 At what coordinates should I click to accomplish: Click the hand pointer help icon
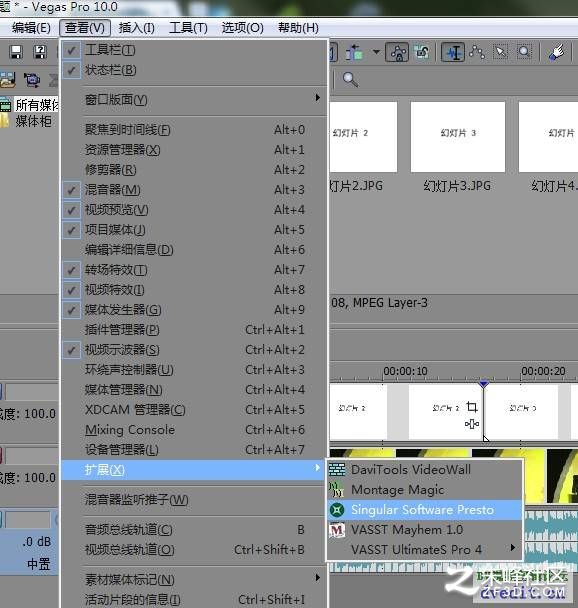tap(557, 52)
